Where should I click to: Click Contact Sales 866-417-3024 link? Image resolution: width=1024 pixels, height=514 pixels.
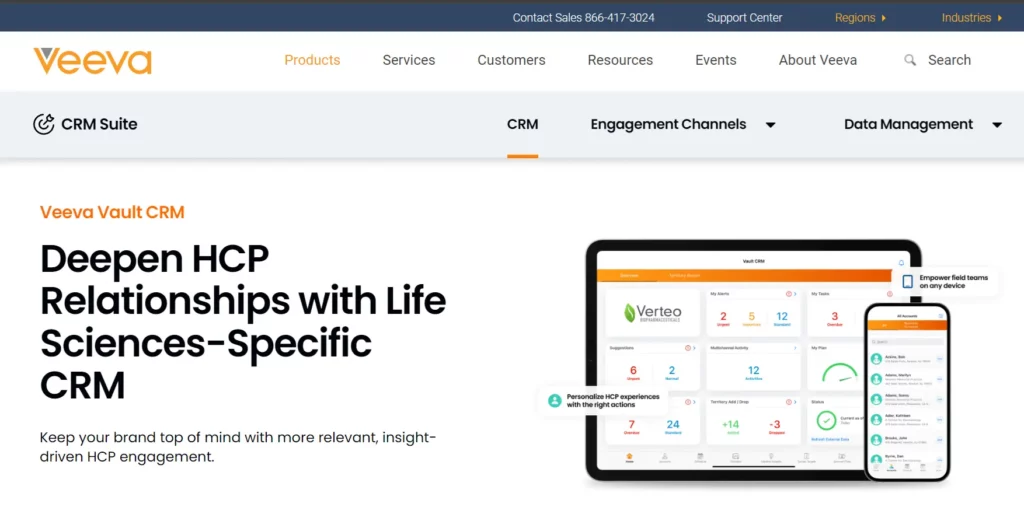point(583,18)
